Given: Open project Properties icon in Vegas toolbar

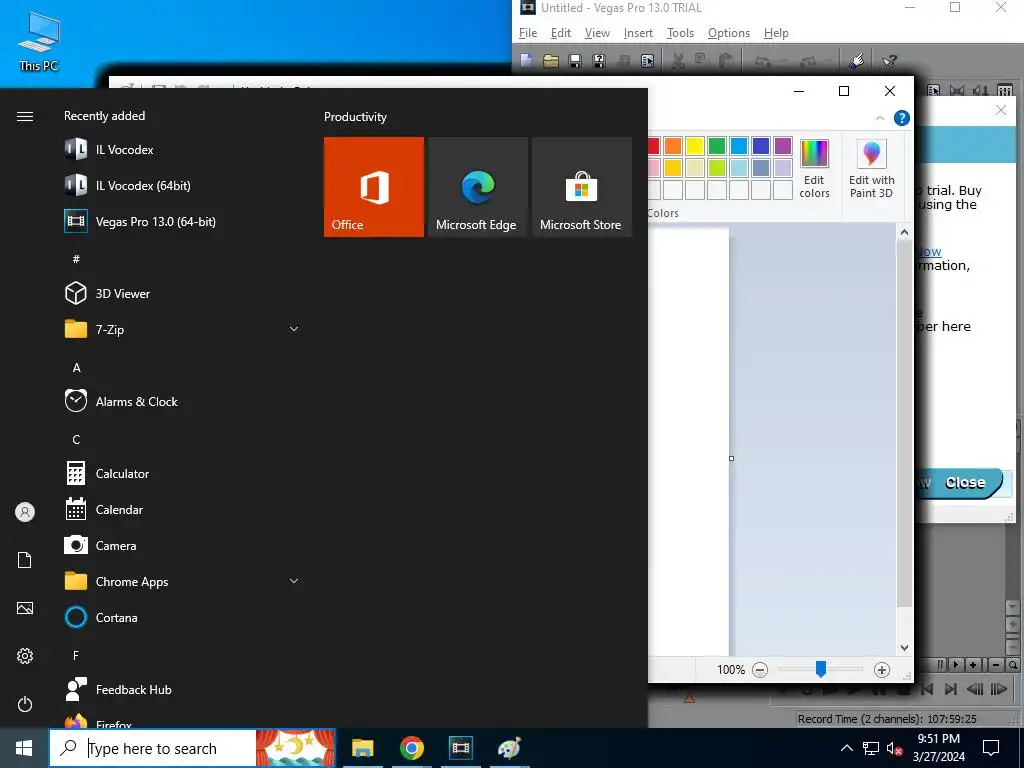Looking at the screenshot, I should tap(647, 61).
